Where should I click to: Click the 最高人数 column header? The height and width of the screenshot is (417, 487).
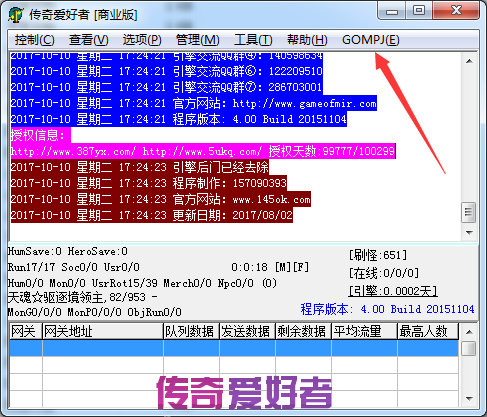point(428,331)
